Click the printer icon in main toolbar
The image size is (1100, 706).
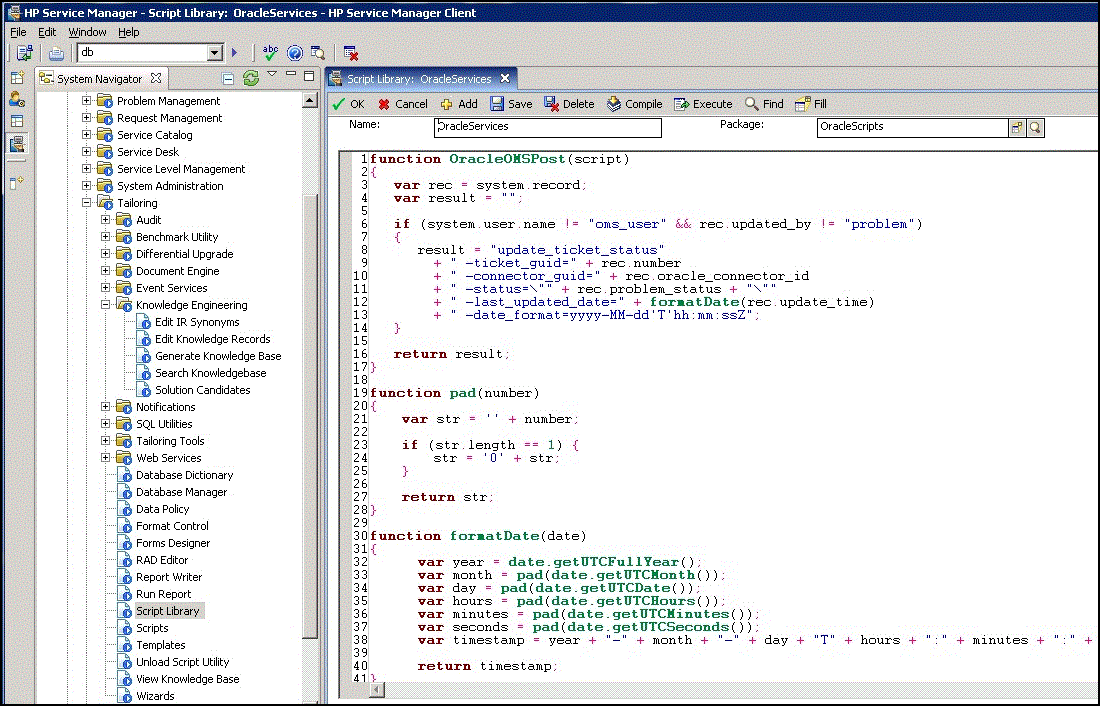pos(57,53)
